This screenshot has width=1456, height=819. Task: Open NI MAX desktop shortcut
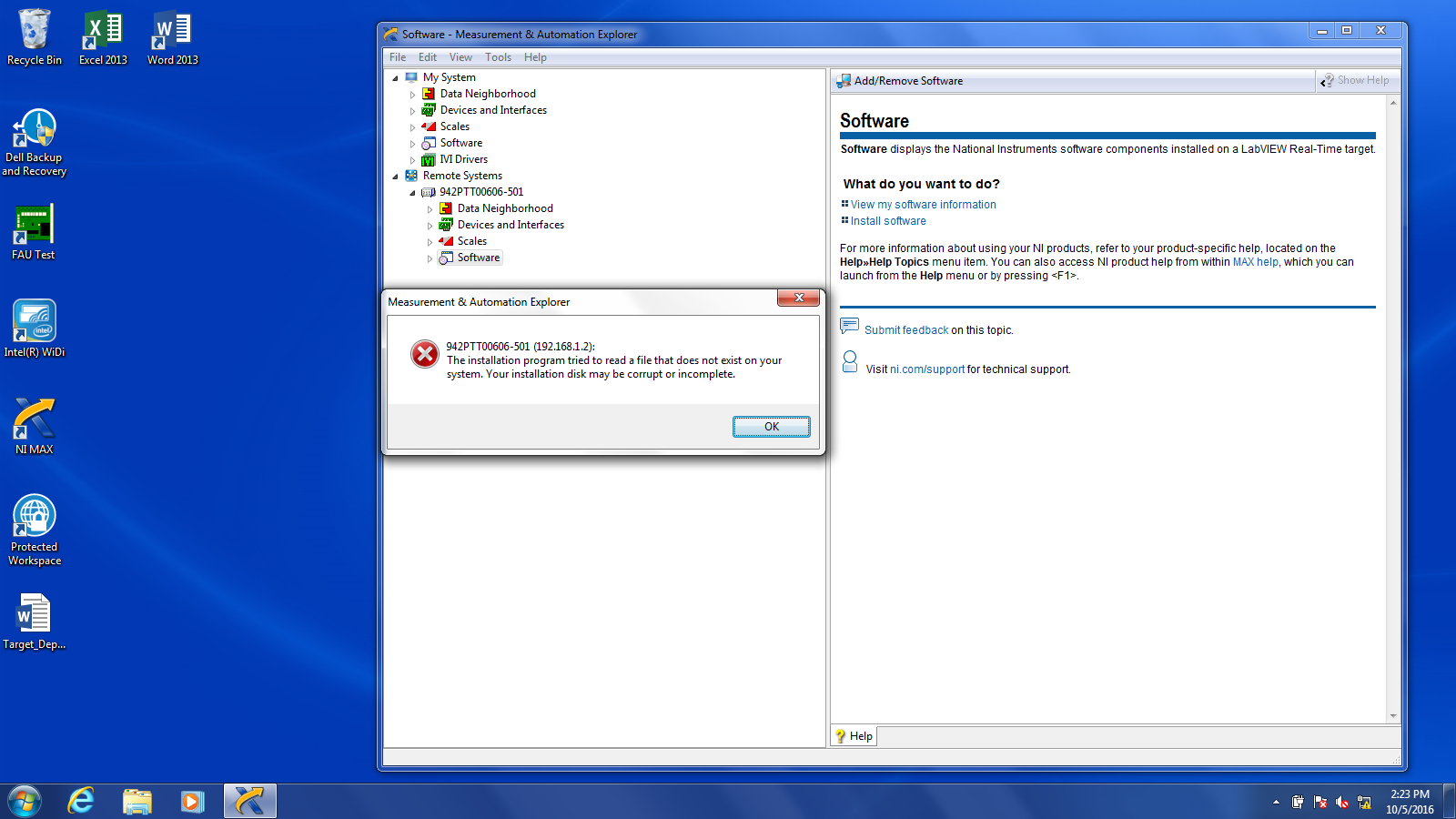pos(35,426)
